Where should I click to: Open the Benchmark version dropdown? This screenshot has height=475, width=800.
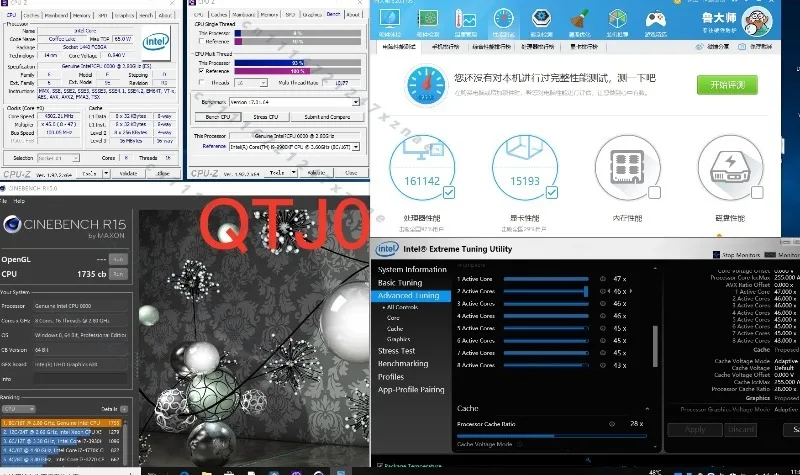(356, 102)
